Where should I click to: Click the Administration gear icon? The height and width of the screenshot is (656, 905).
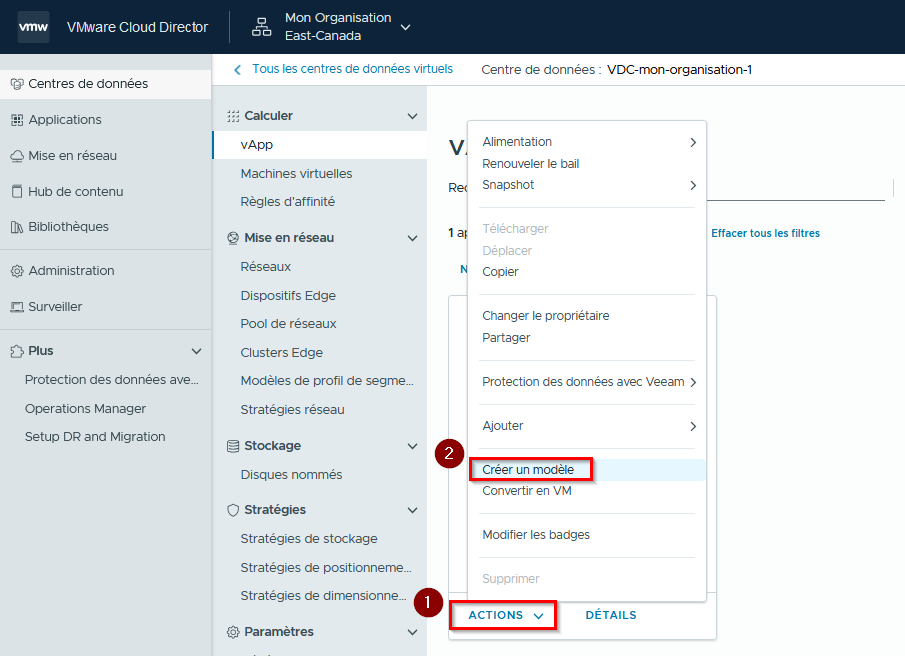(x=17, y=271)
